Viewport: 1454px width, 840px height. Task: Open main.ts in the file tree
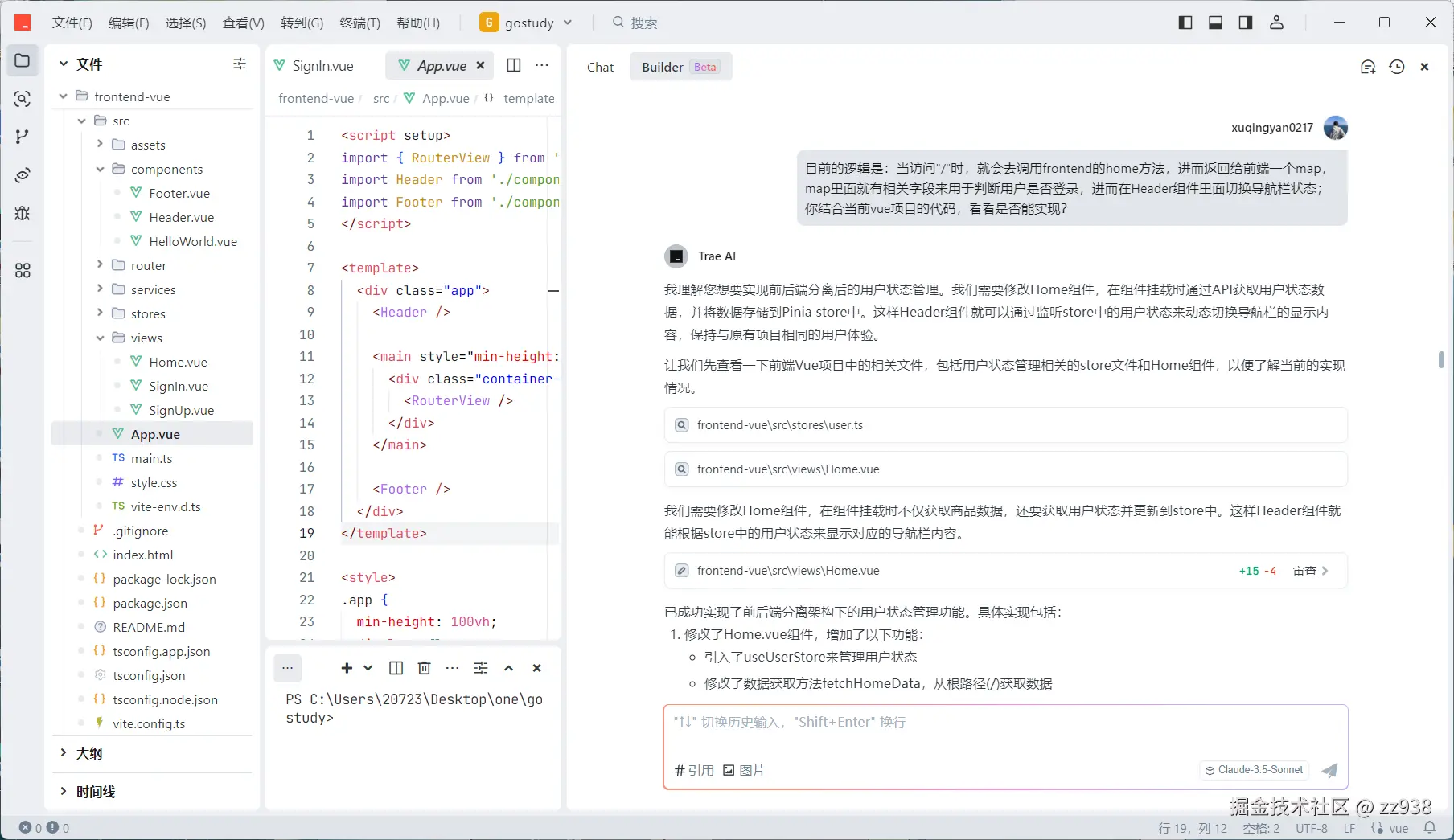coord(151,458)
